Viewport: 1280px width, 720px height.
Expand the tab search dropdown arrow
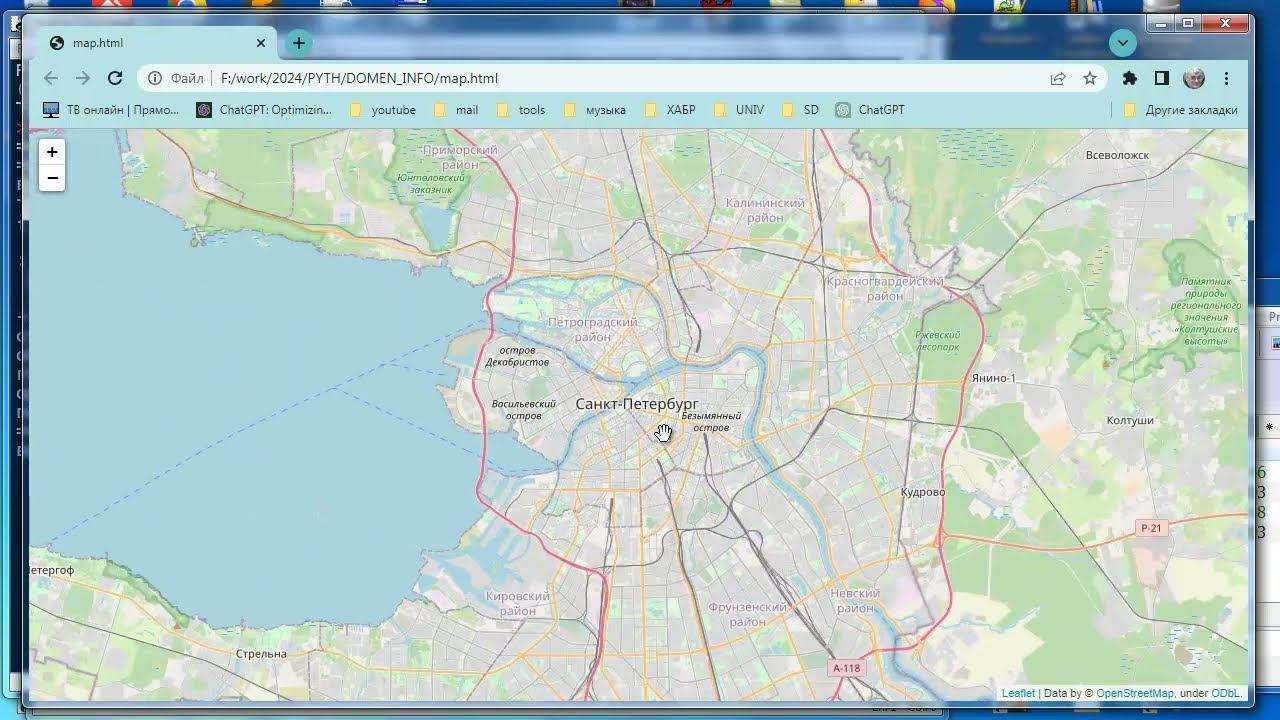(1123, 43)
